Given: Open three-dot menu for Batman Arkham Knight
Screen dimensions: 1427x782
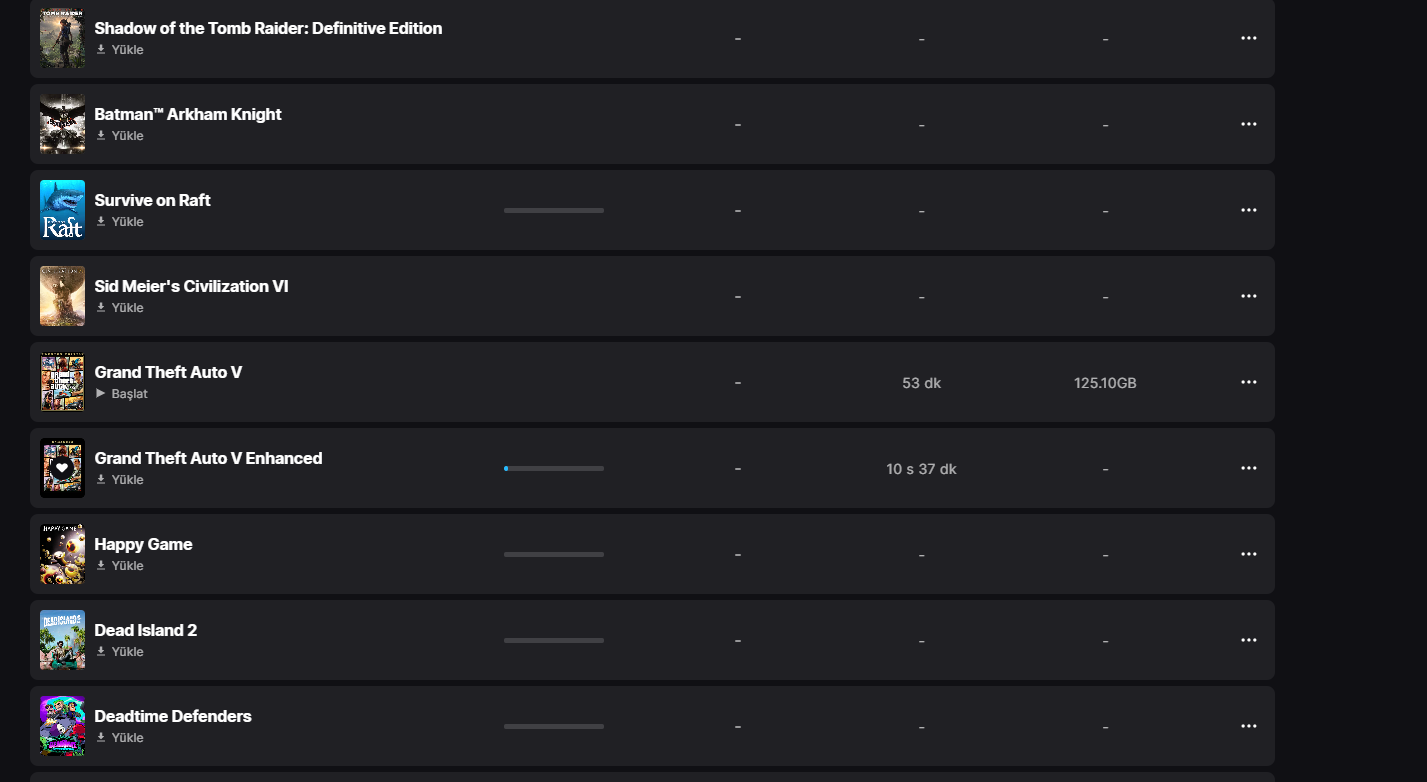Looking at the screenshot, I should [1248, 124].
